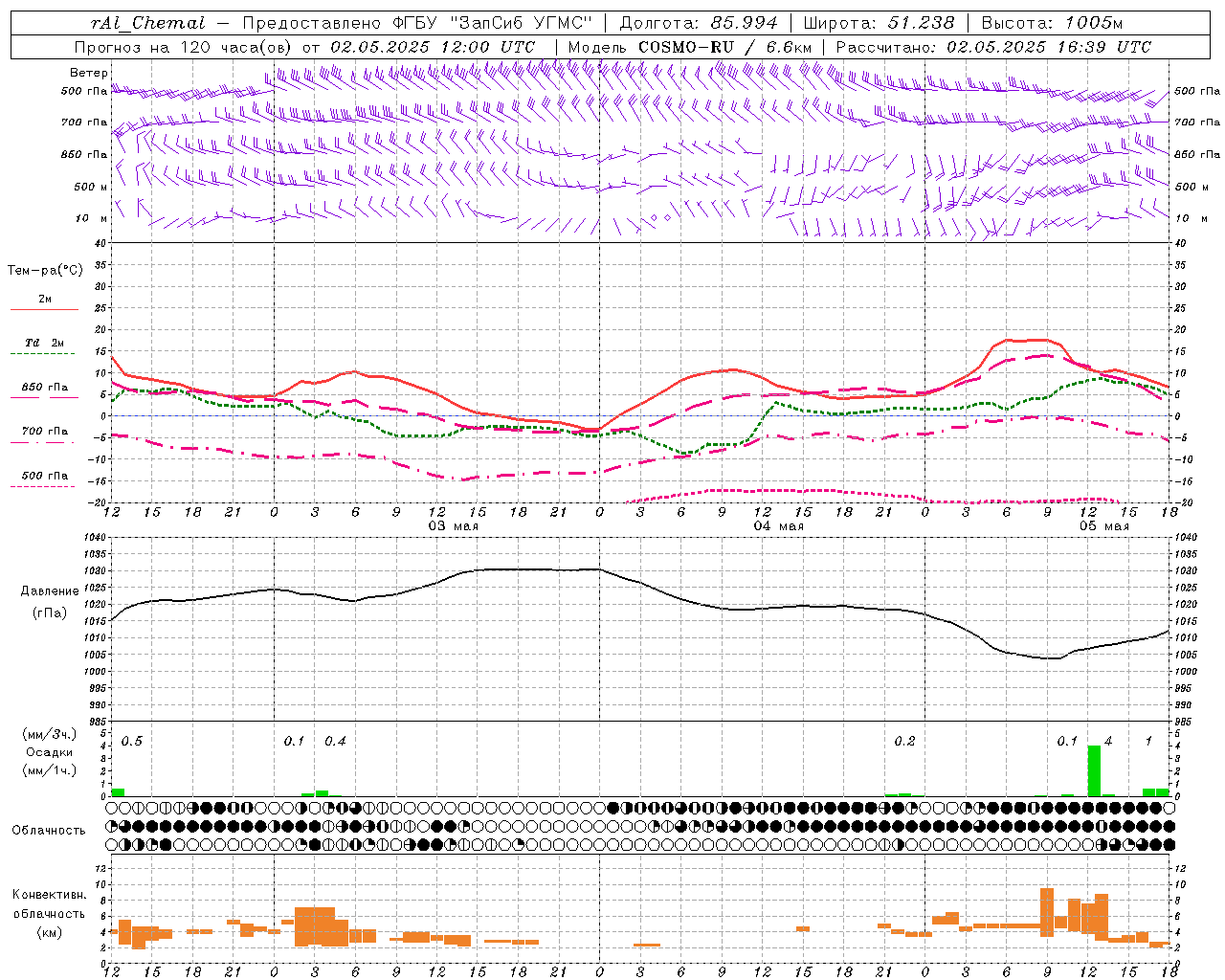The height and width of the screenshot is (980, 1225).
Task: Click the precipitation value 4 above tall bar
Action: point(1108,742)
